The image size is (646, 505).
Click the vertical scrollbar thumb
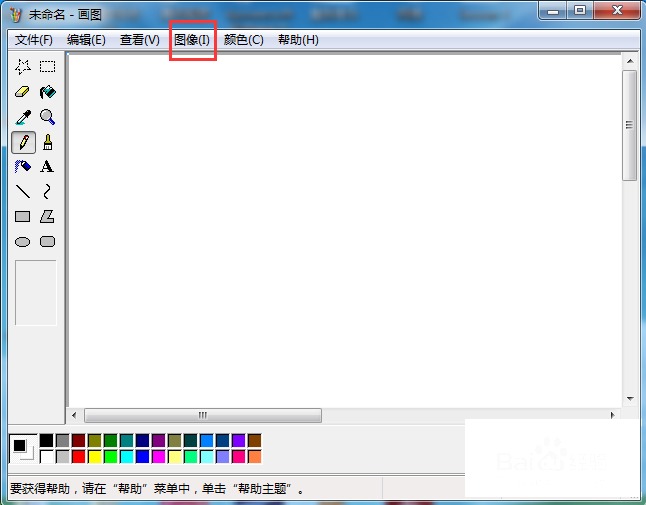tap(630, 125)
